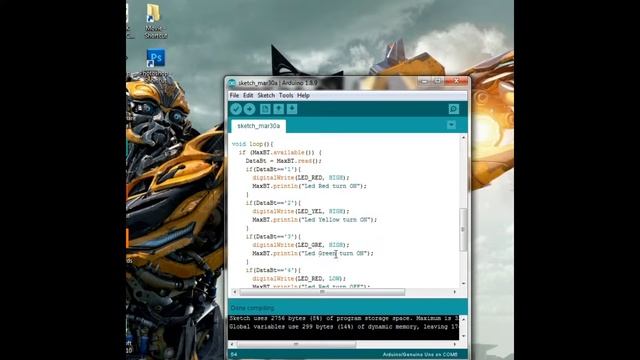640x360 pixels.
Task: Create a new sketch with New icon
Action: [265, 109]
